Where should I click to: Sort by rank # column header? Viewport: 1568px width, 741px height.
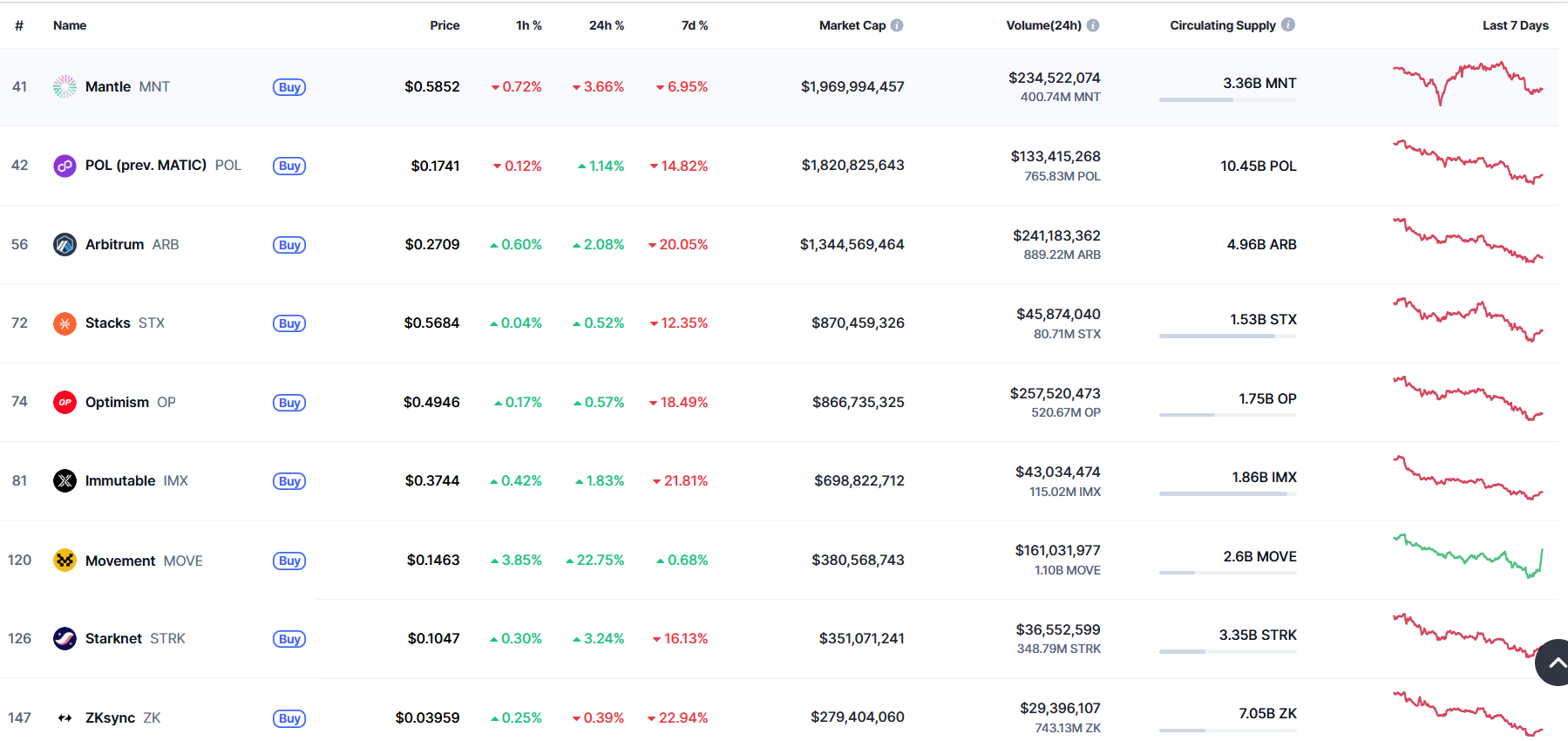(19, 25)
